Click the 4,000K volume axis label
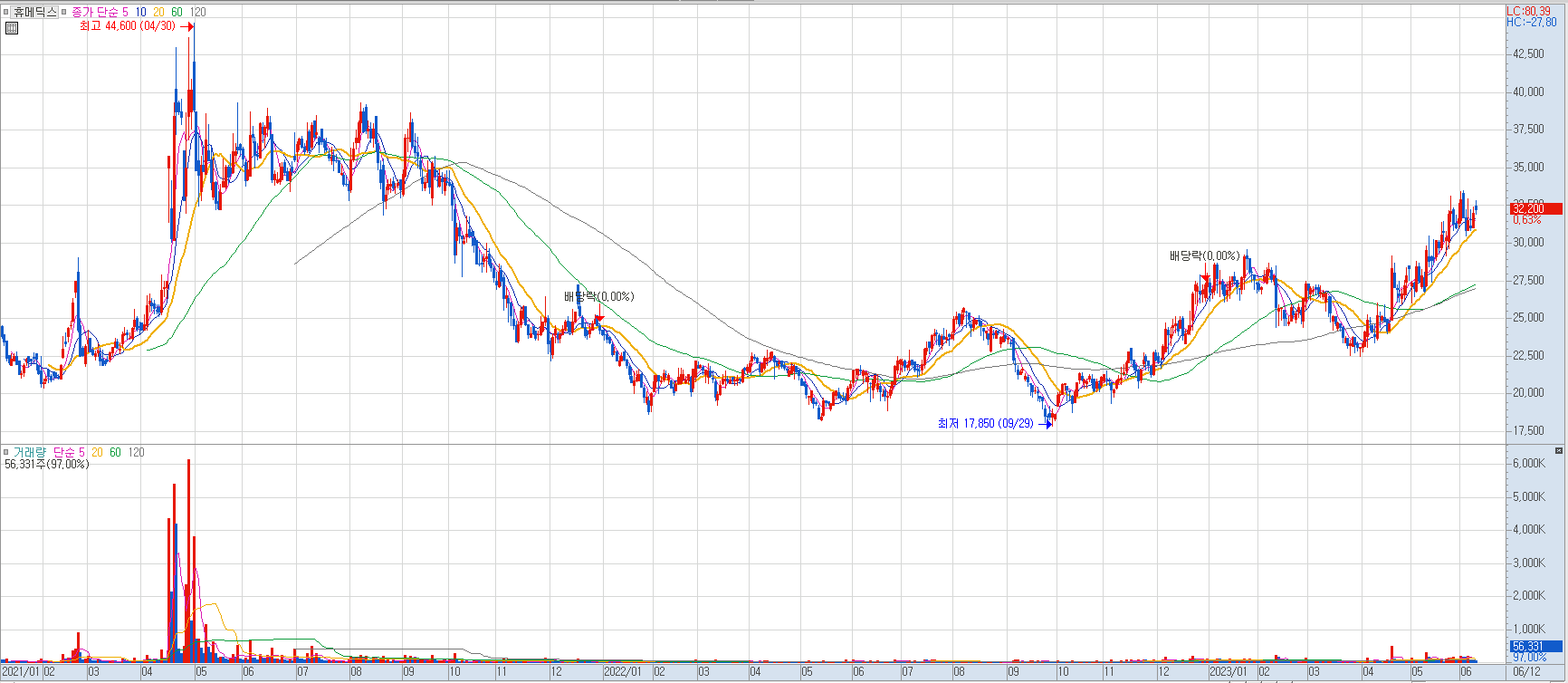Image resolution: width=1568 pixels, height=683 pixels. coord(1529,529)
